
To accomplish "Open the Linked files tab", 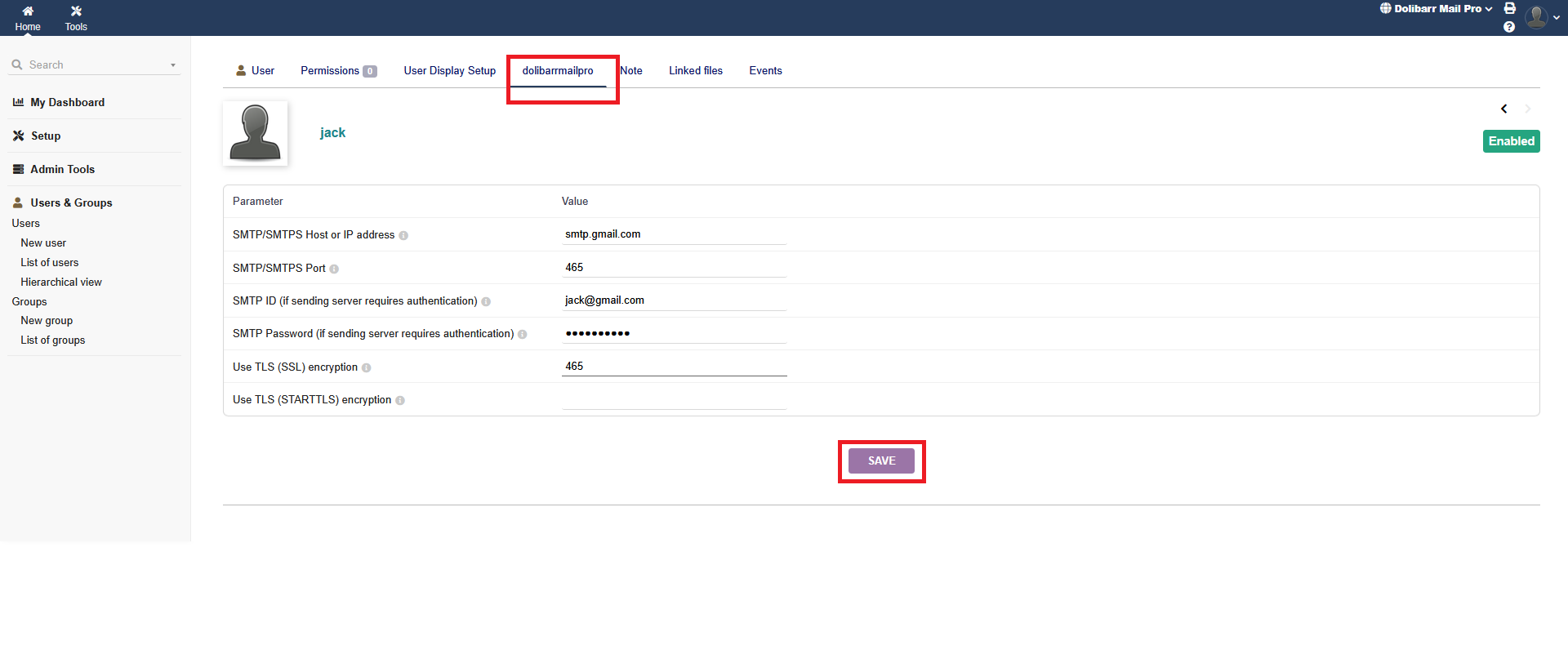I will coord(695,71).
